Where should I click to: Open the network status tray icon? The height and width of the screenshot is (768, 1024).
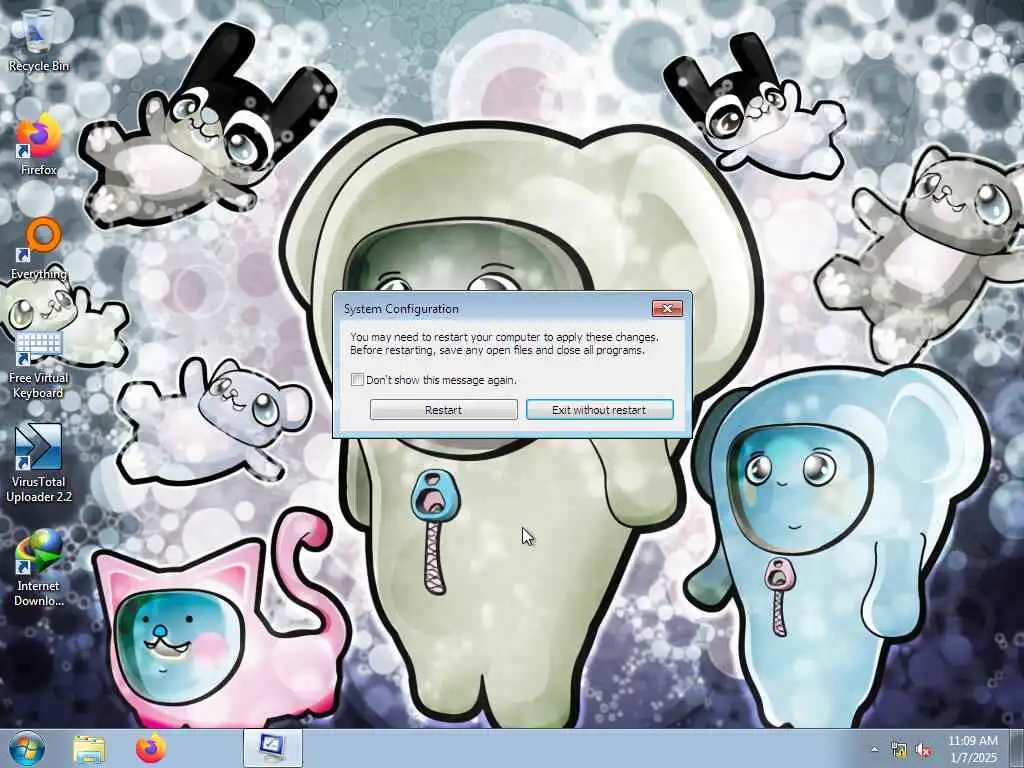899,750
